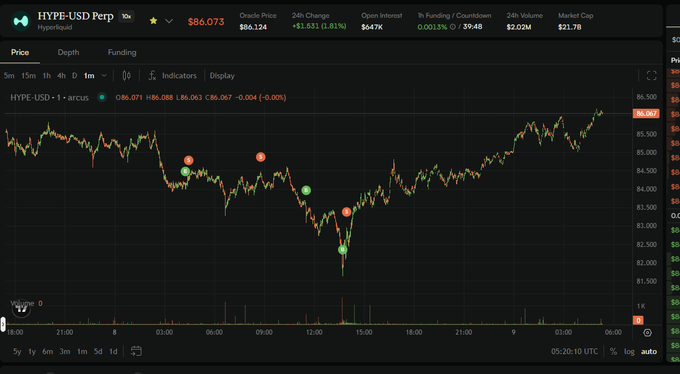The width and height of the screenshot is (680, 374).
Task: Click the lowest Buy marker near 82.500
Action: click(343, 250)
